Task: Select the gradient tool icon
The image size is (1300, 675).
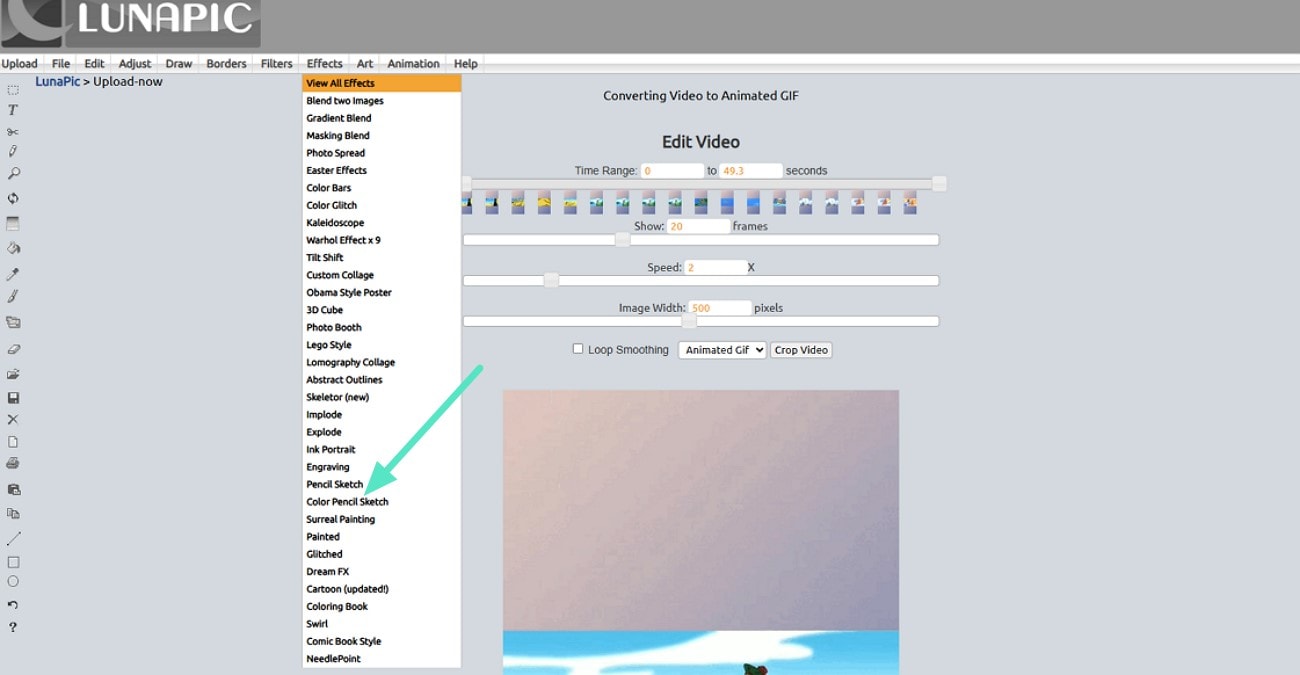Action: (x=13, y=223)
